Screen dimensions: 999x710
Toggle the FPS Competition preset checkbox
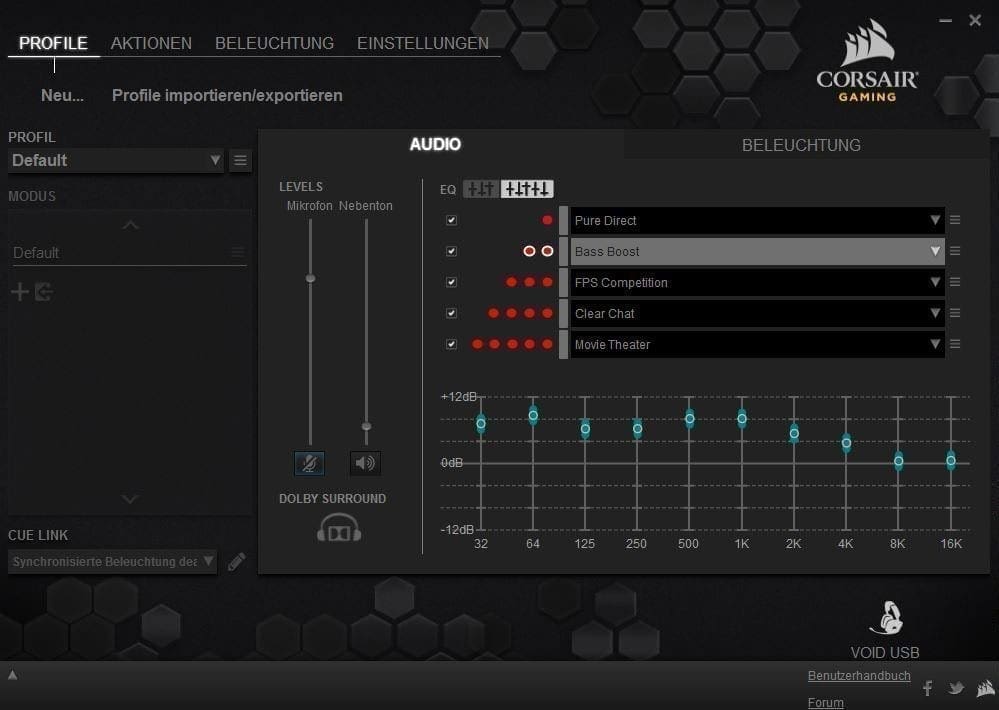point(451,282)
